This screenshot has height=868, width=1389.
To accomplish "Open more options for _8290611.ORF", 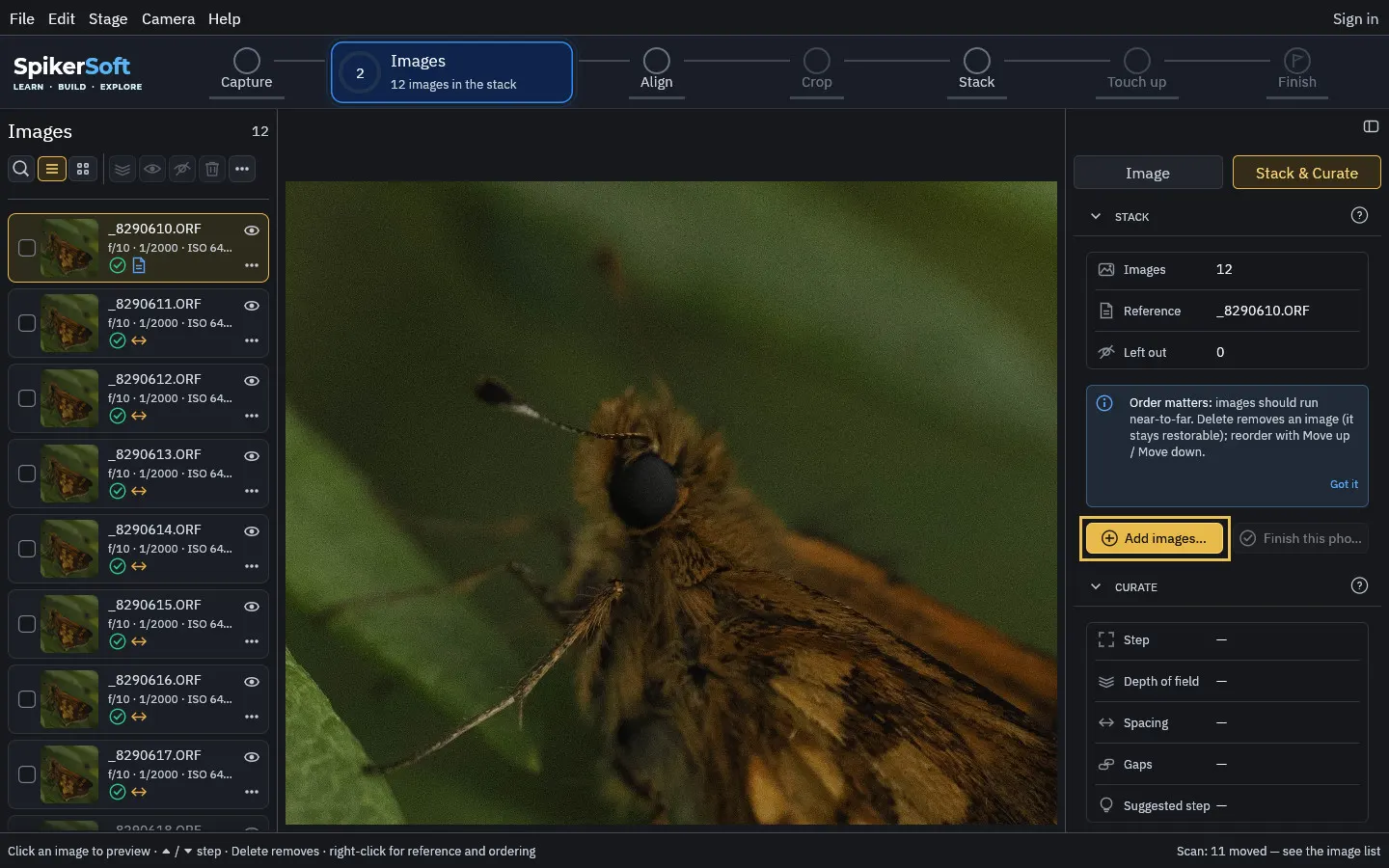I will tap(252, 340).
